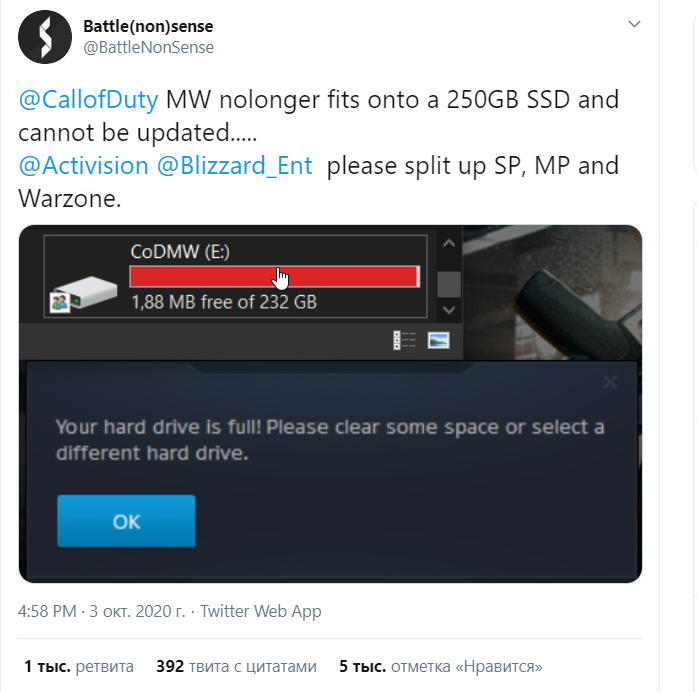697x692 pixels.
Task: Open the @CallofDuty mention link
Action: coord(88,99)
